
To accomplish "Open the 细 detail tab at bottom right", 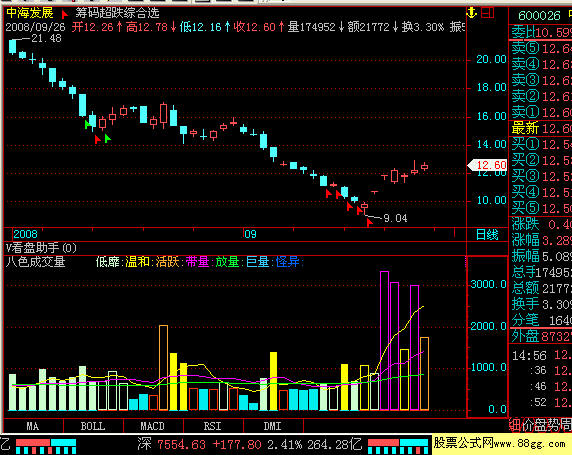I will [x=514, y=425].
